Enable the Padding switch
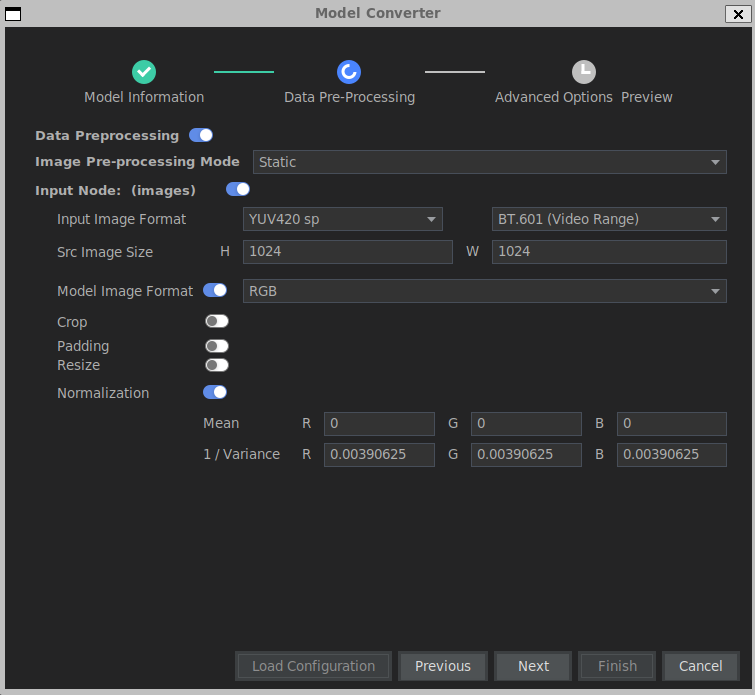The image size is (755, 695). (x=217, y=346)
